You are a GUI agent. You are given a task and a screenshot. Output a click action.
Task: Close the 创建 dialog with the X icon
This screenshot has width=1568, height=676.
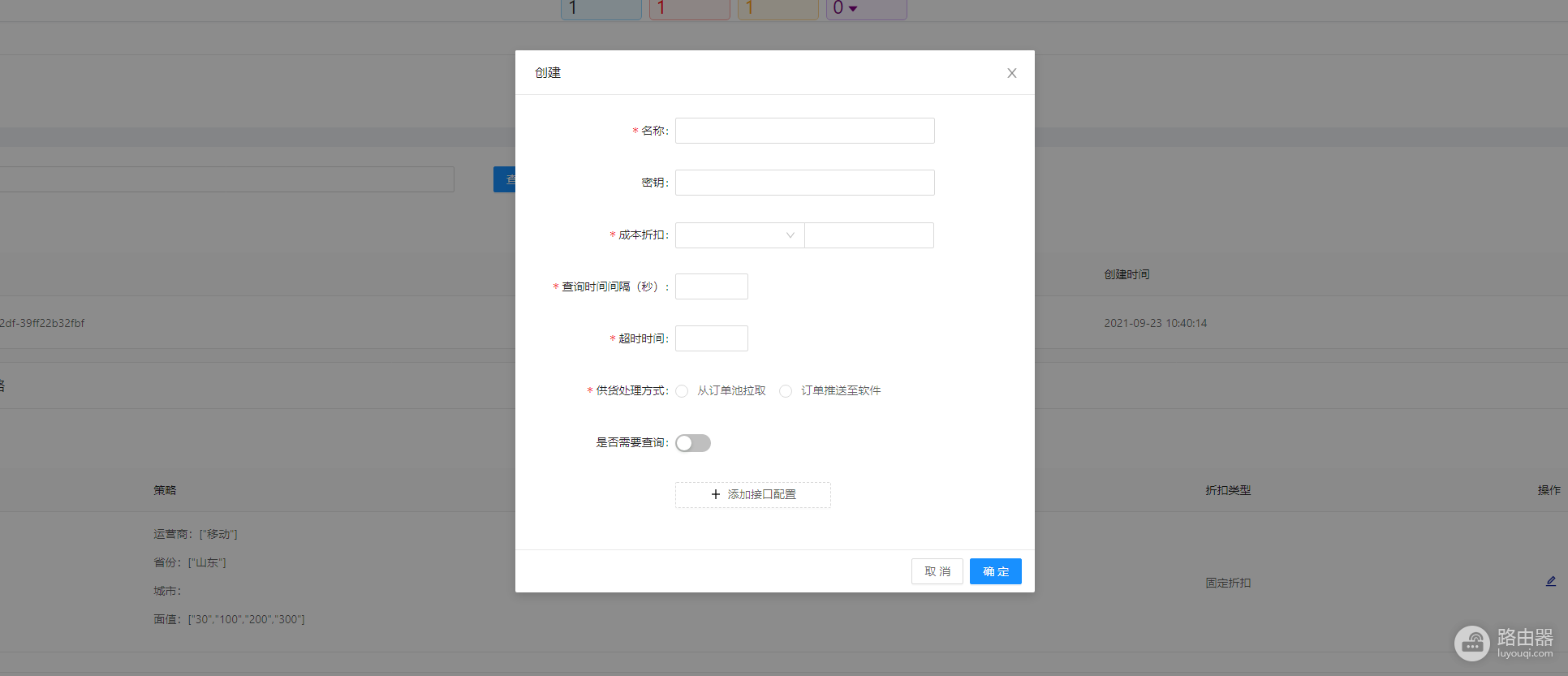pos(1011,73)
